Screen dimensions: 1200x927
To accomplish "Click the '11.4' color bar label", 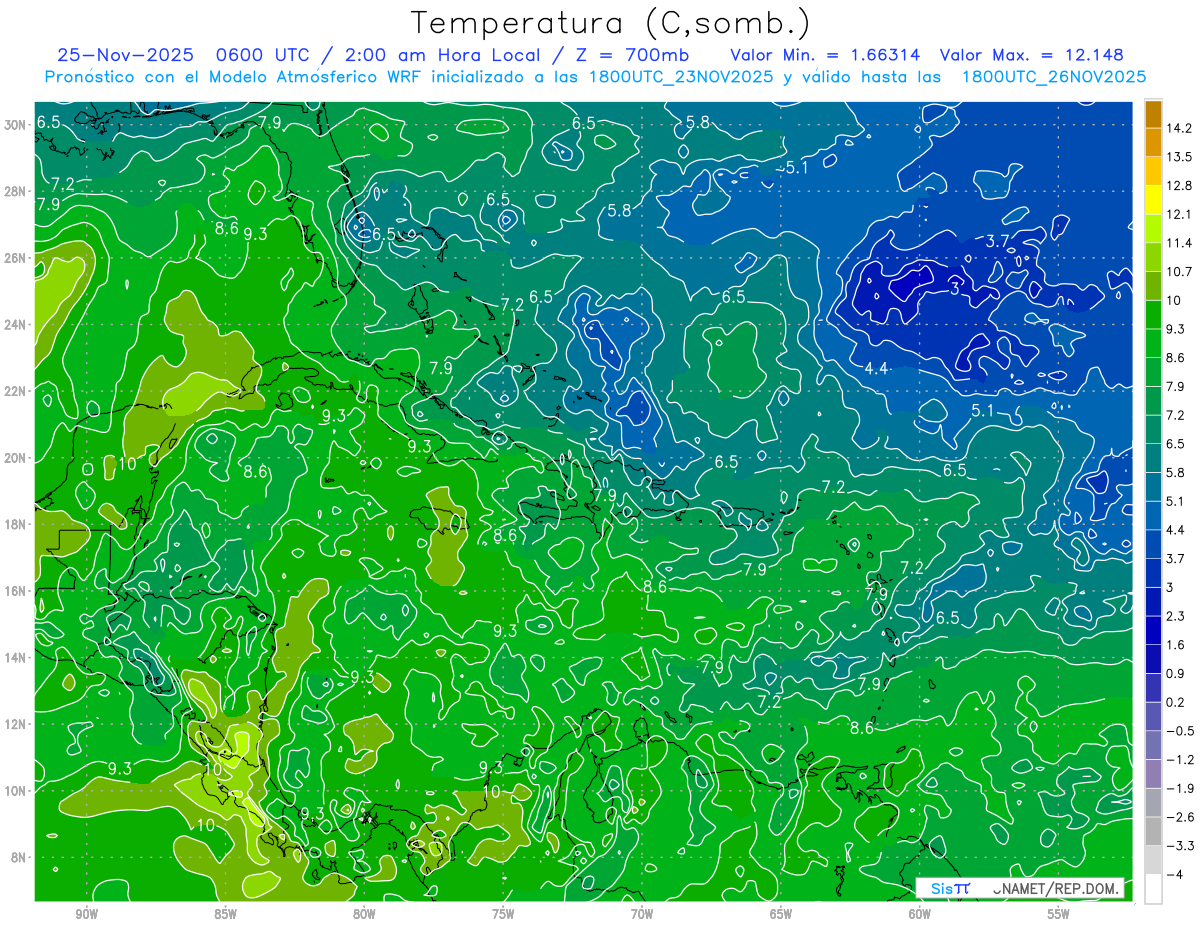I will click(x=1179, y=243).
